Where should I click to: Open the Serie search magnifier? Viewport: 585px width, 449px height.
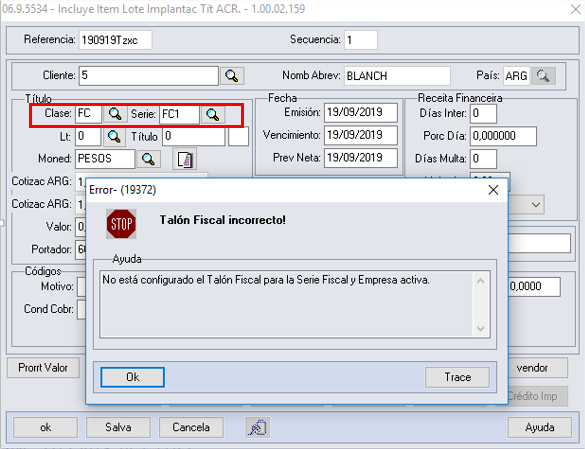tap(213, 115)
